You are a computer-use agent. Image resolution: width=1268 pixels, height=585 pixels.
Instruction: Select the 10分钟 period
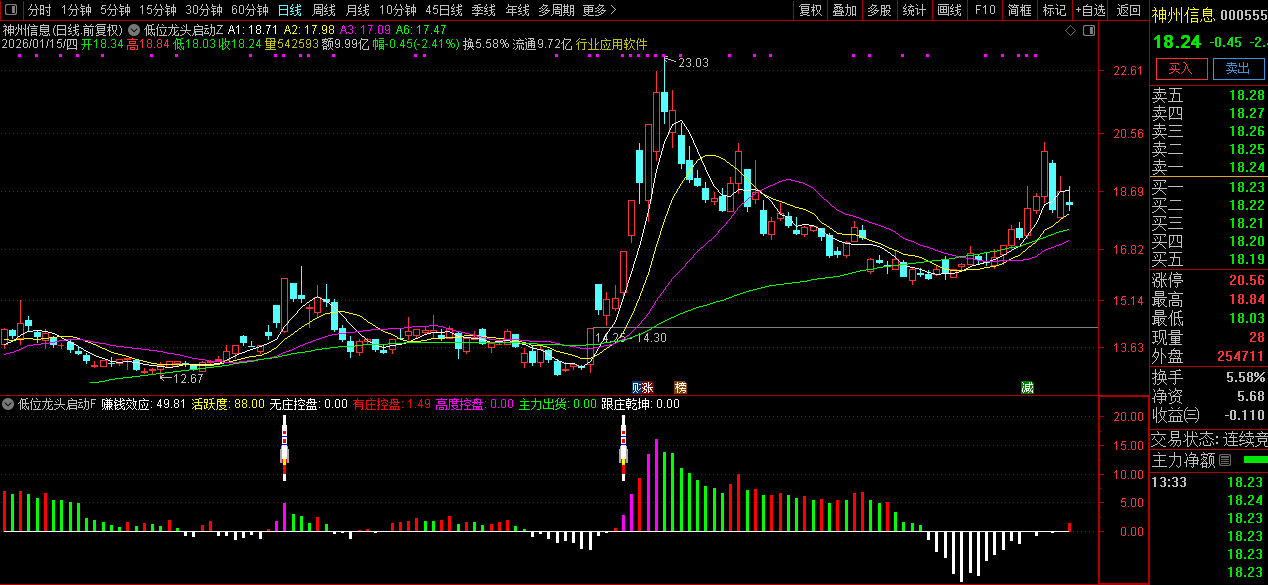(397, 10)
